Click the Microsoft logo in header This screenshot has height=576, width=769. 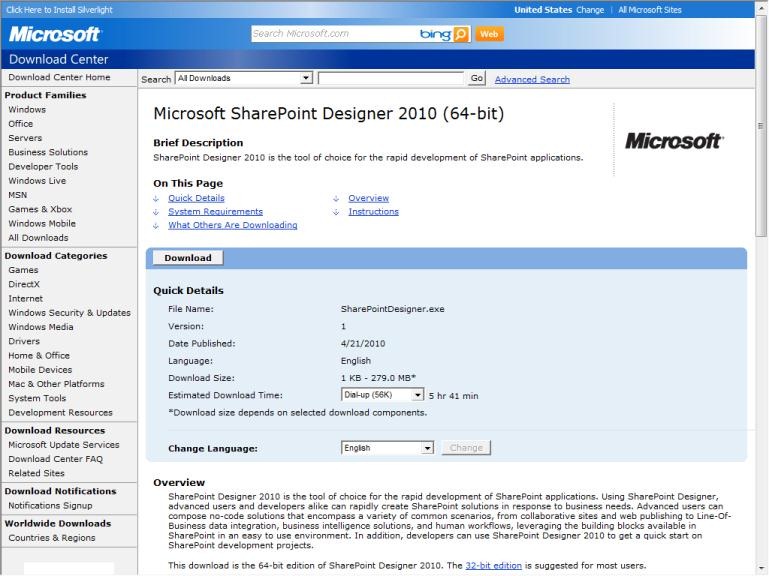[x=54, y=34]
